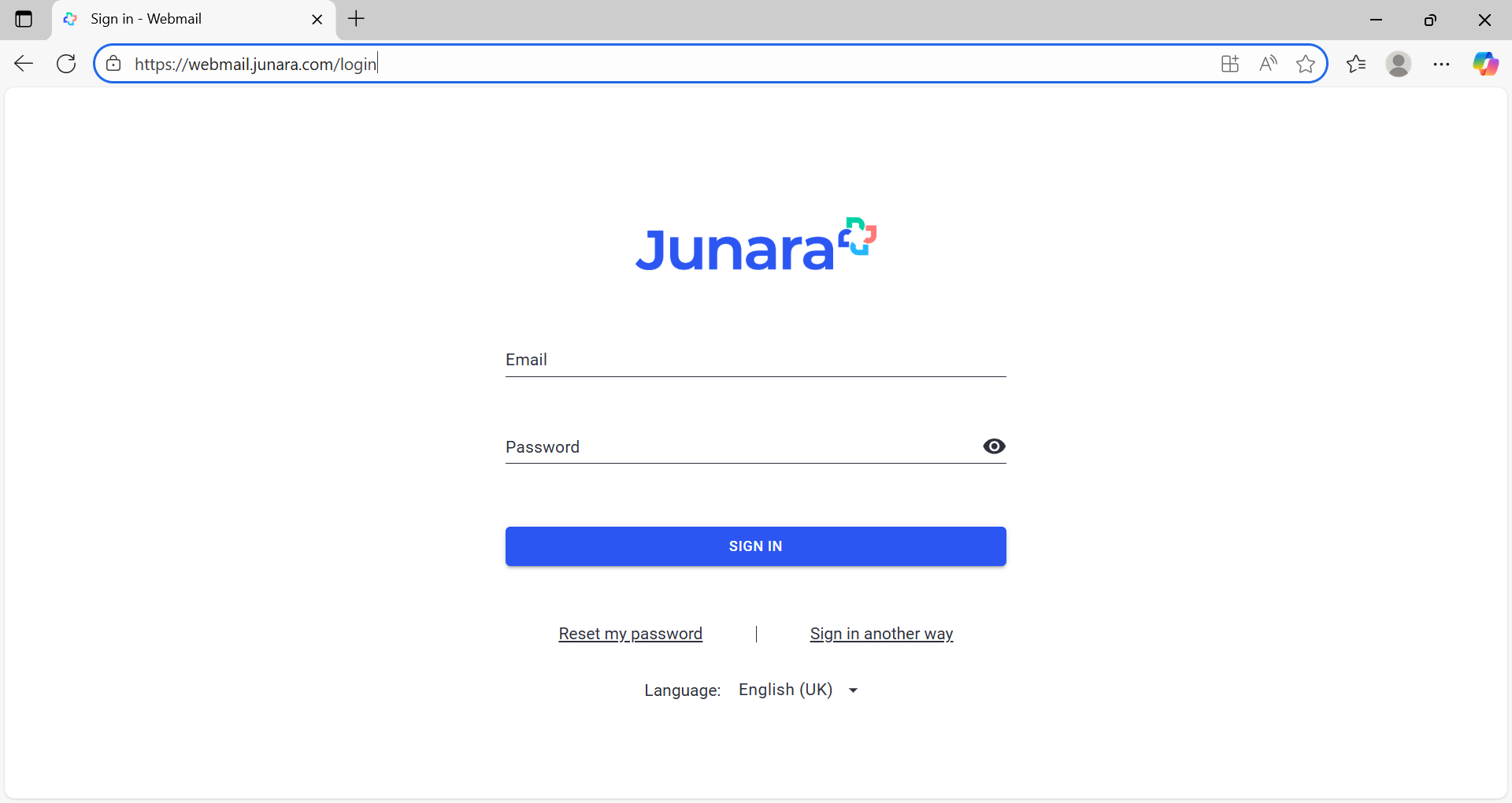Restore down the browser window
Viewport: 1512px width, 803px height.
click(x=1430, y=20)
